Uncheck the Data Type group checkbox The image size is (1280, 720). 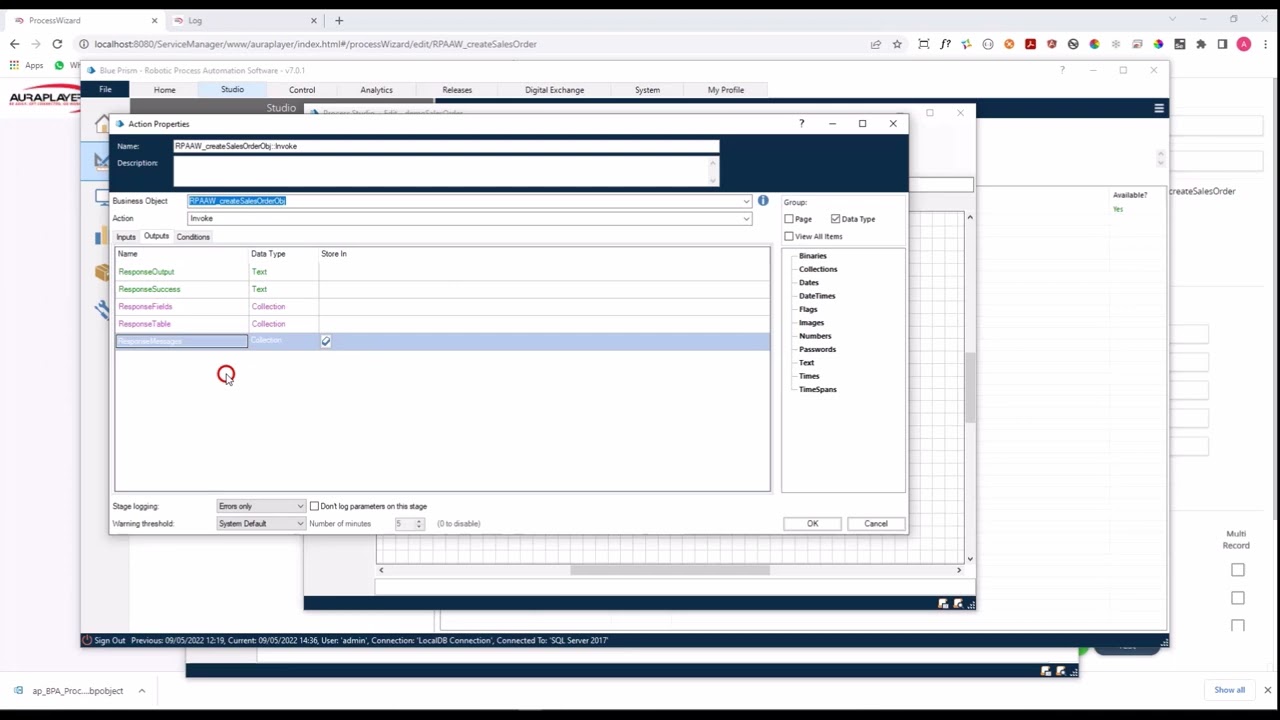point(835,219)
